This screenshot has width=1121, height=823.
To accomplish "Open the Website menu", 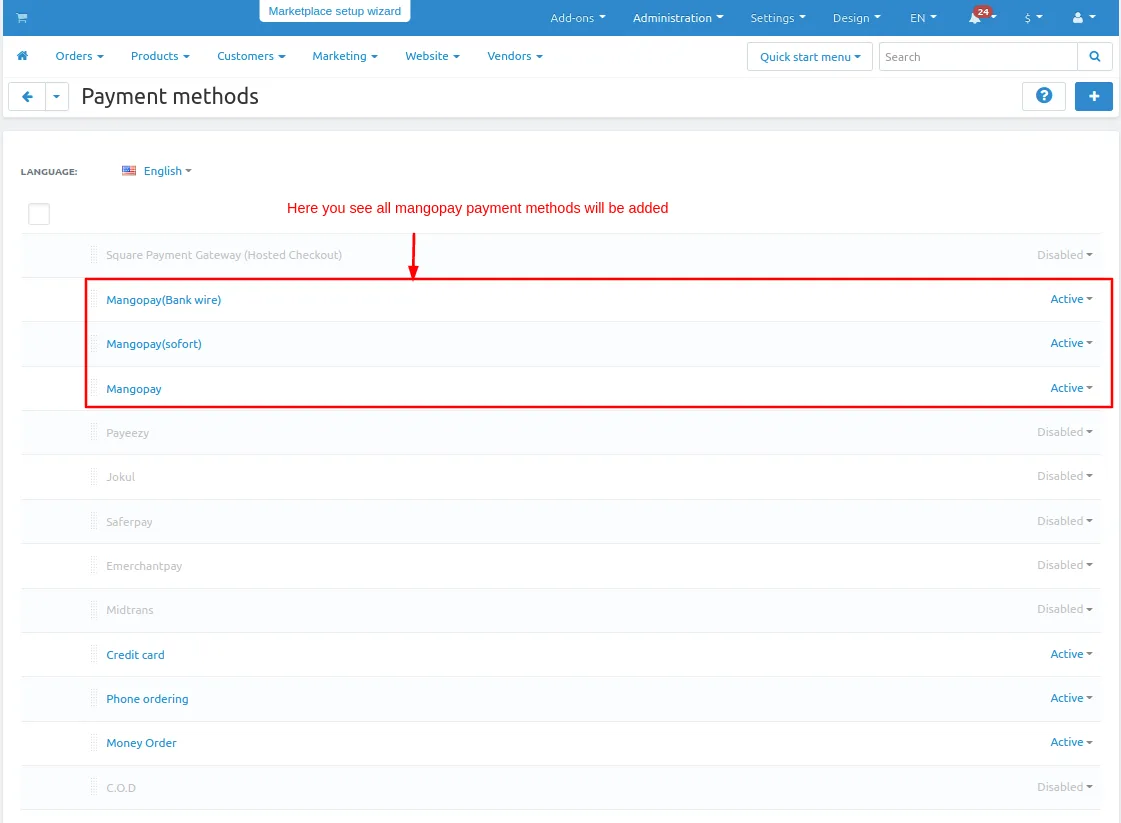I will pos(432,56).
